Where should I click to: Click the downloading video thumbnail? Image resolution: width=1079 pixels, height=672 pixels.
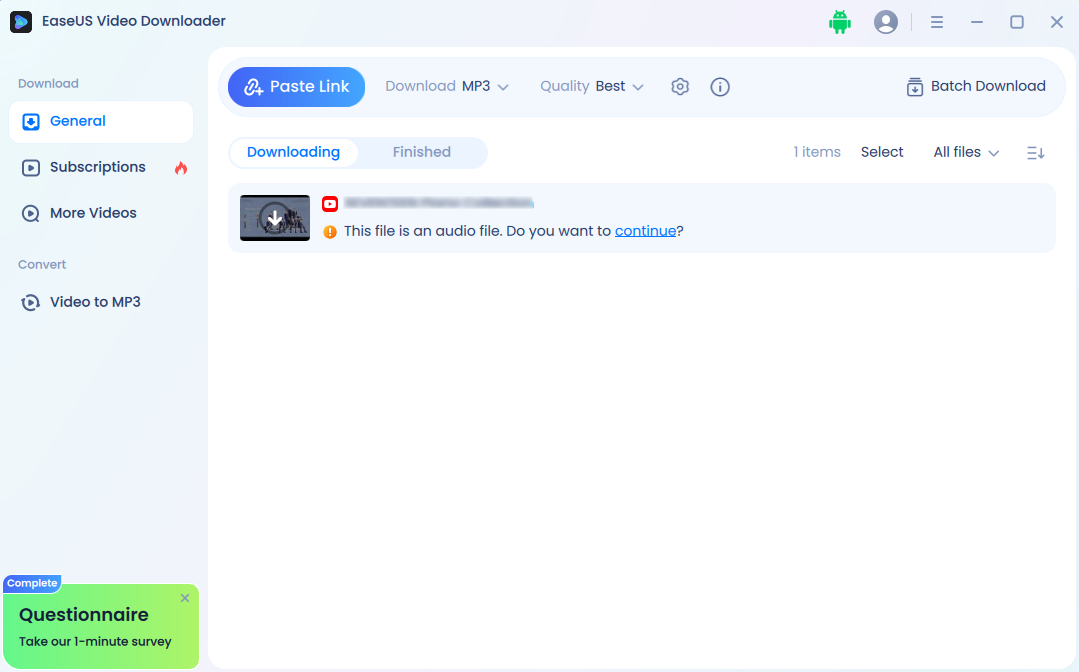tap(274, 217)
